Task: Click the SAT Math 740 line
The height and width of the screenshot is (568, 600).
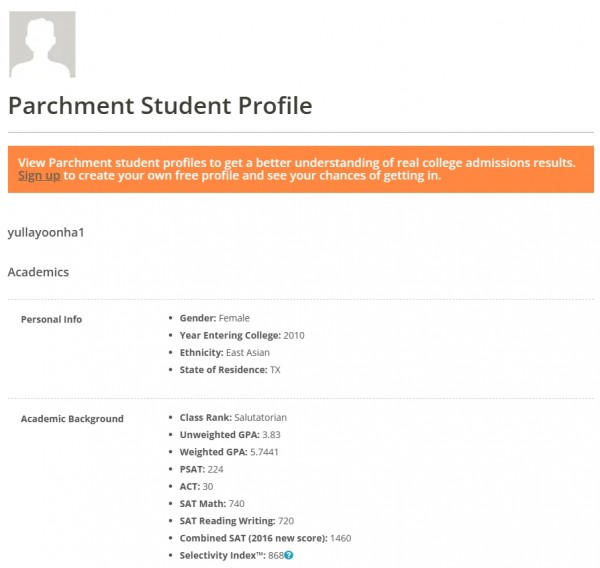Action: [212, 504]
